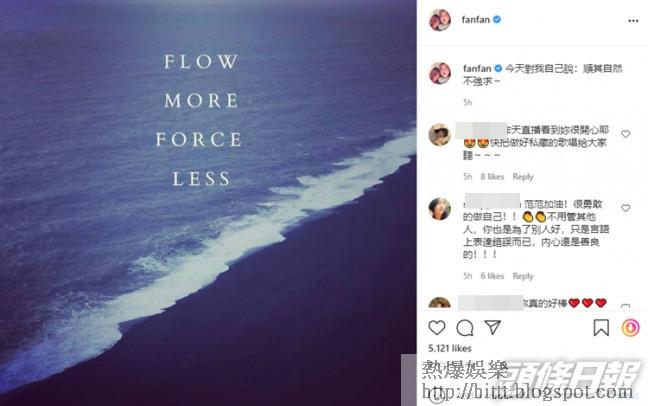The width and height of the screenshot is (648, 406).
Task: Open second commenter's avatar
Action: [x=439, y=208]
